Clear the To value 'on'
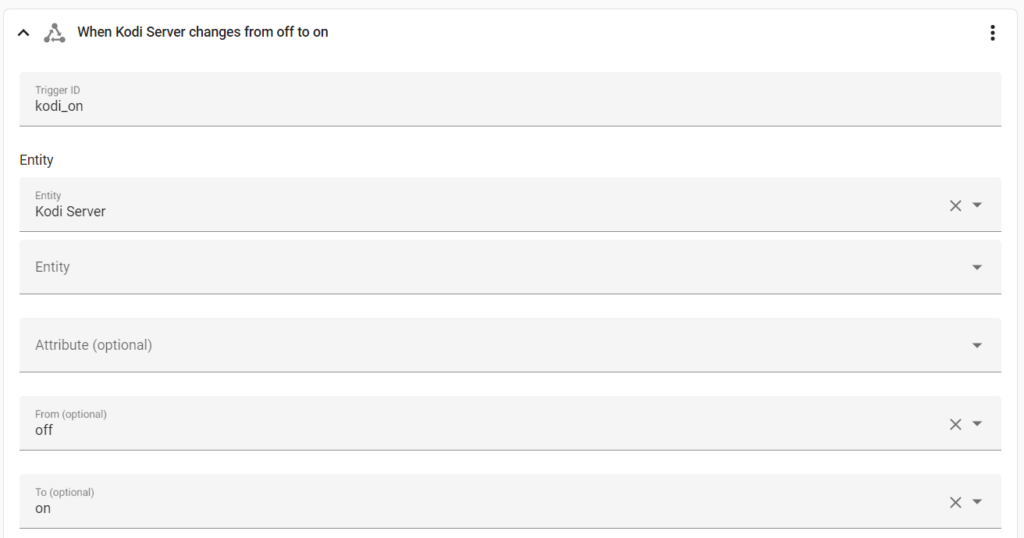Image resolution: width=1024 pixels, height=538 pixels. tap(955, 502)
